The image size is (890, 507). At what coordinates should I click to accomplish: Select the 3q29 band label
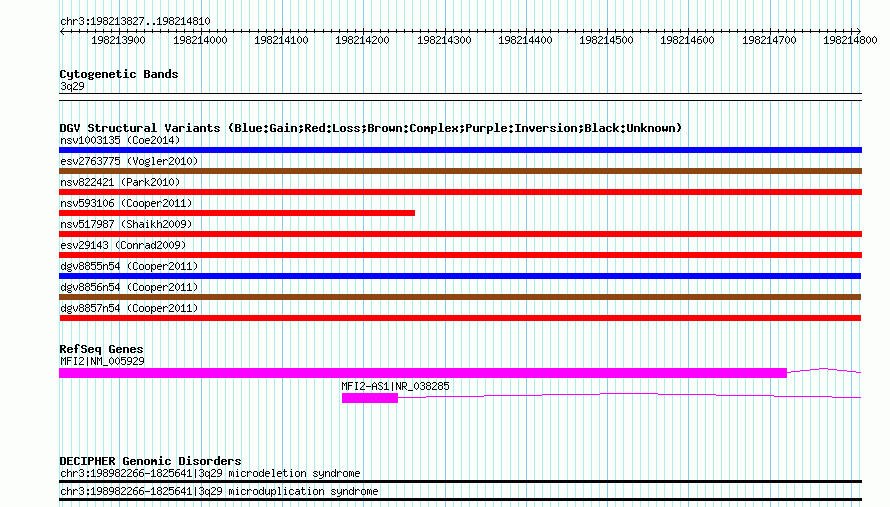pos(72,86)
